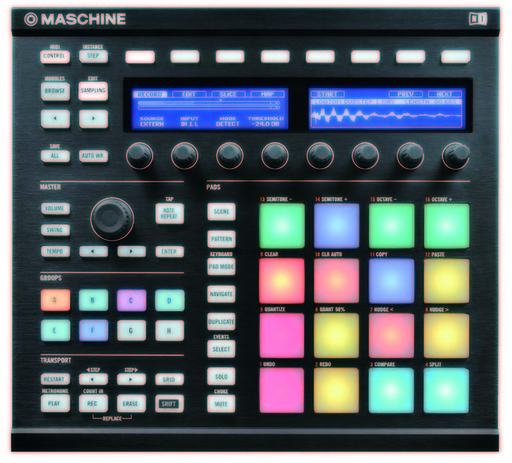512x463 pixels.
Task: Click Master right arrow beside Enter
Action: click(131, 251)
